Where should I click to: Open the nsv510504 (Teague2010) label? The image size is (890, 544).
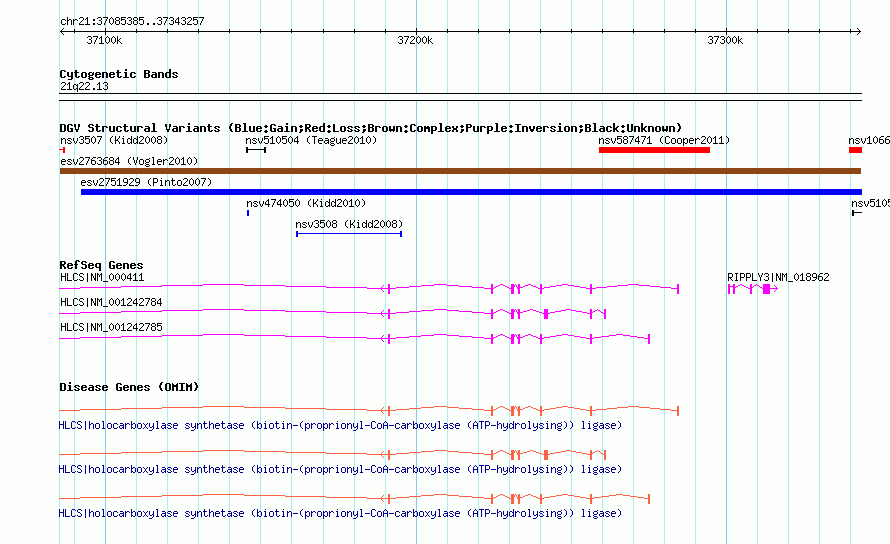coord(311,140)
